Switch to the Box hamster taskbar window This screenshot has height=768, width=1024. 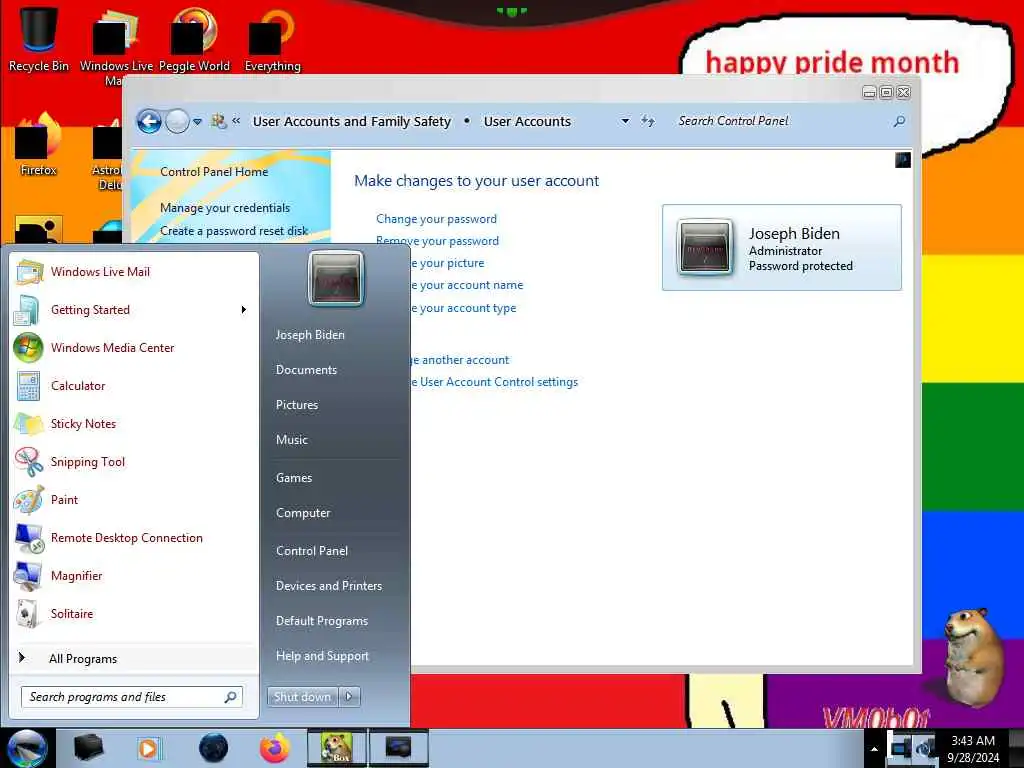point(337,748)
